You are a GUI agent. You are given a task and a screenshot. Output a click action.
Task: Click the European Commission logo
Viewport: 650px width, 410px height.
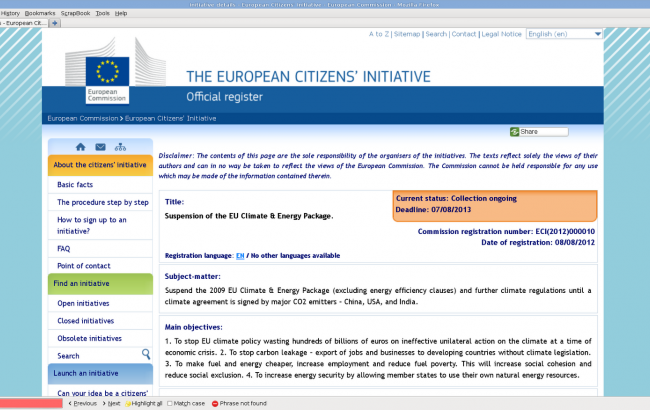[106, 73]
